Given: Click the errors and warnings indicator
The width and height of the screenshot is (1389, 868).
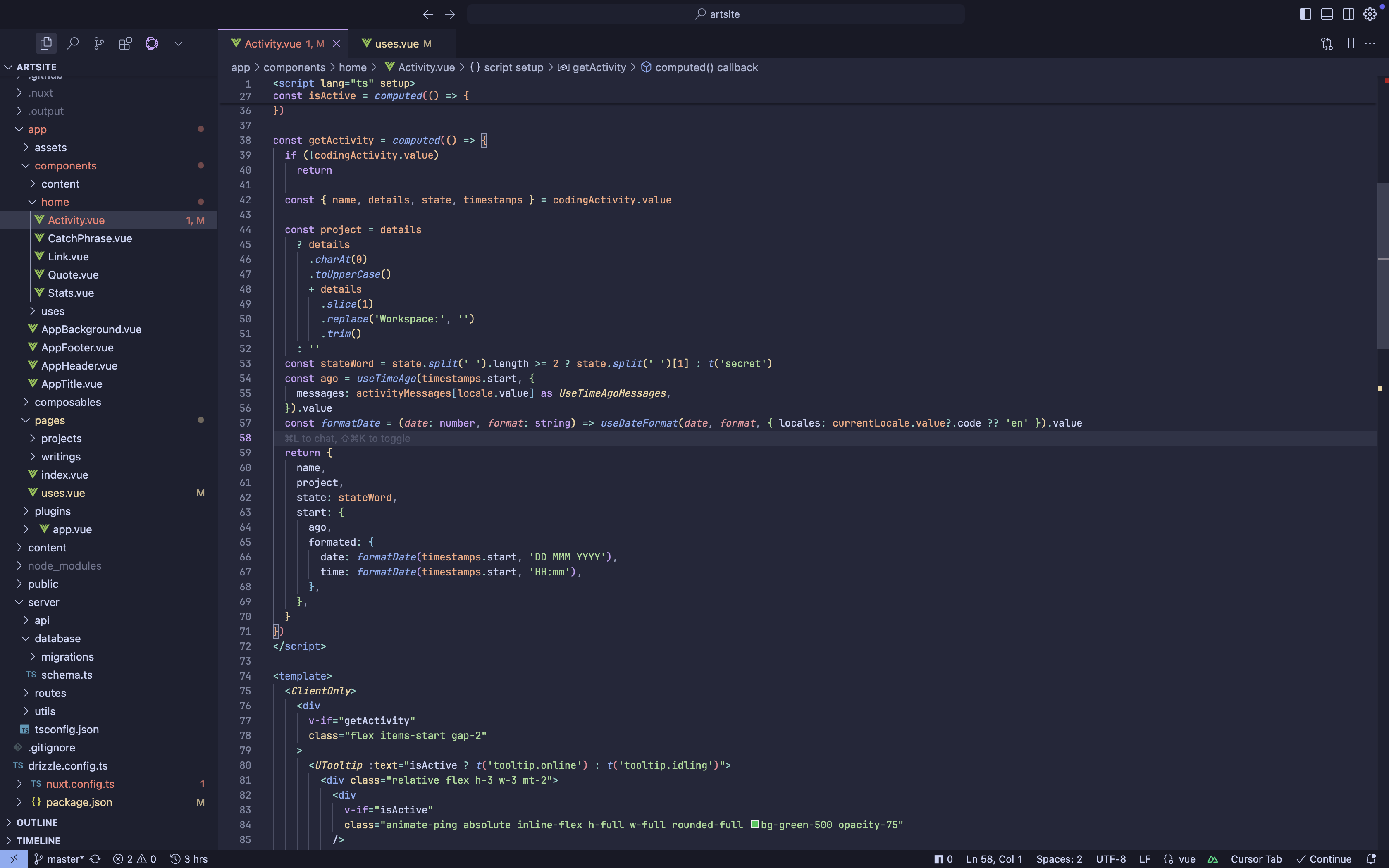Looking at the screenshot, I should point(134,859).
